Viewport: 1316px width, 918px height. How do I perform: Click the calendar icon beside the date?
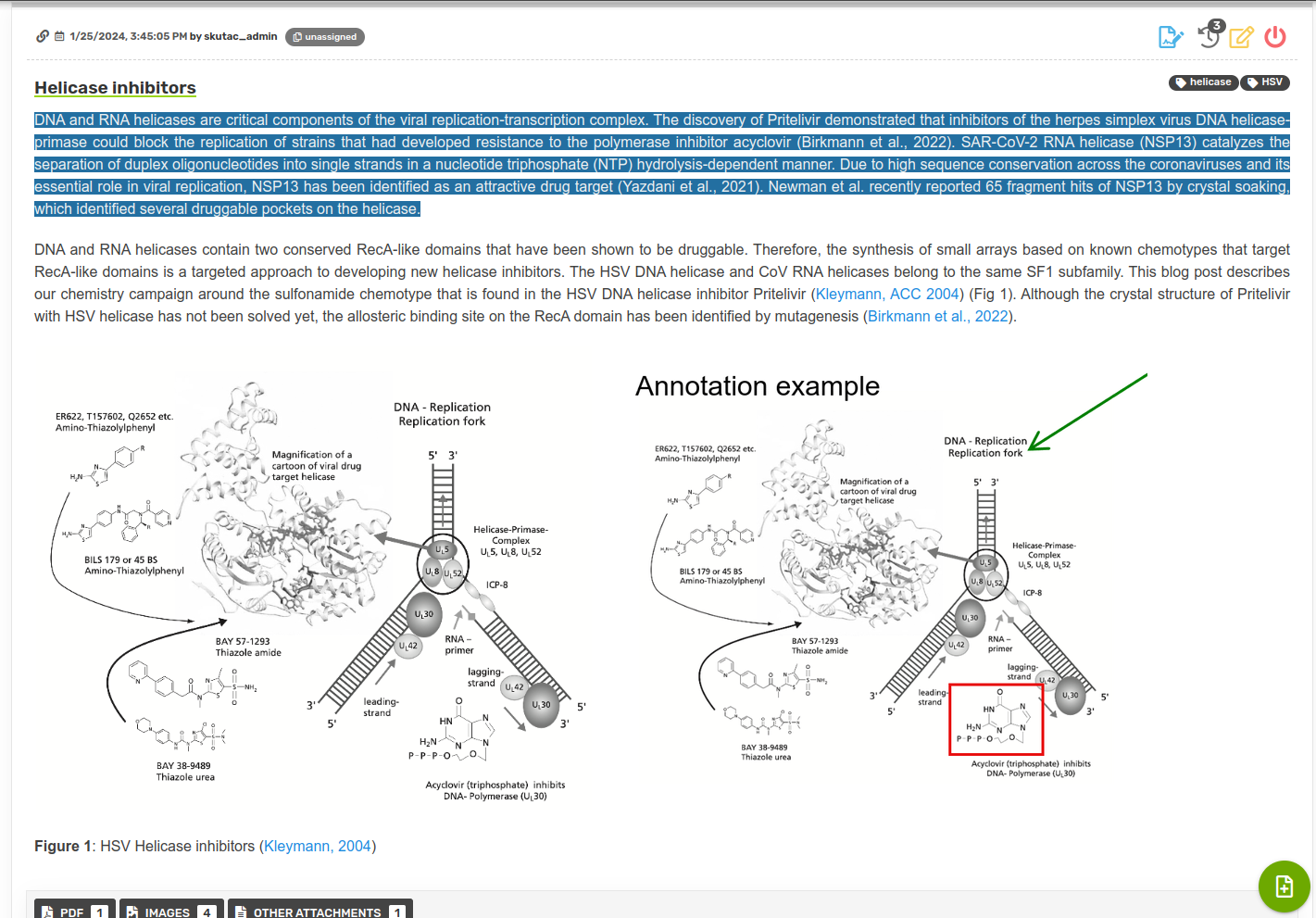click(x=59, y=37)
